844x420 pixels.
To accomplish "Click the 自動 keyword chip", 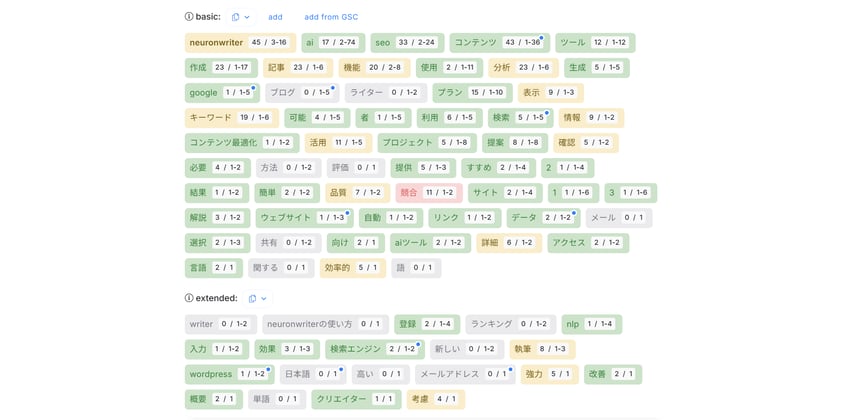I will pyautogui.click(x=391, y=218).
